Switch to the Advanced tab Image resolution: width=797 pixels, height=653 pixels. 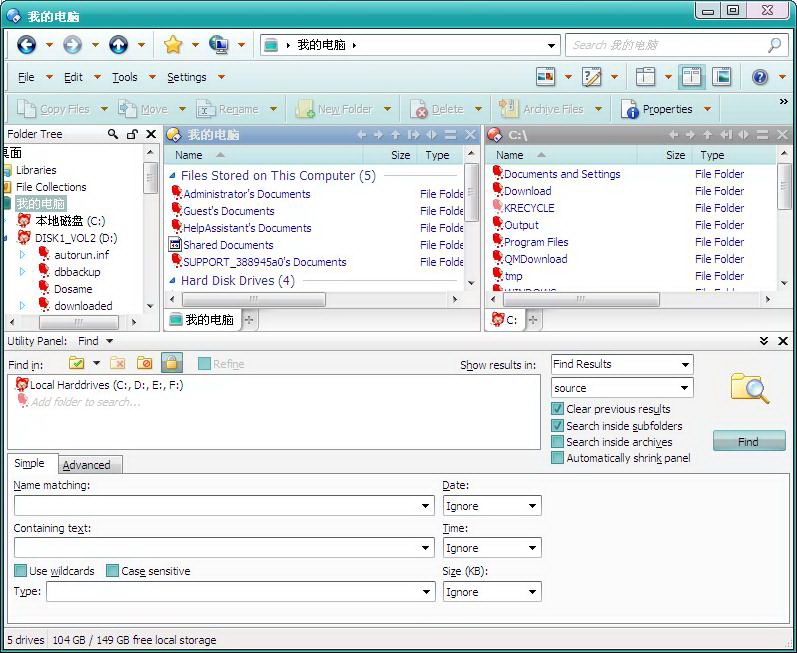pyautogui.click(x=87, y=465)
